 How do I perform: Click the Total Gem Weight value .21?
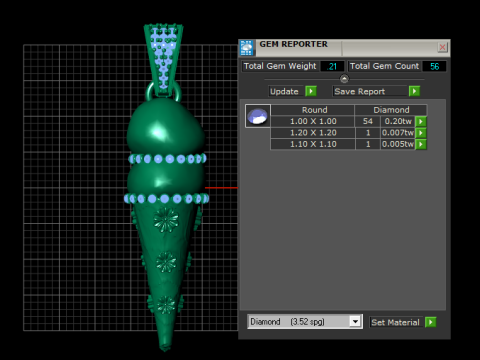click(x=332, y=66)
